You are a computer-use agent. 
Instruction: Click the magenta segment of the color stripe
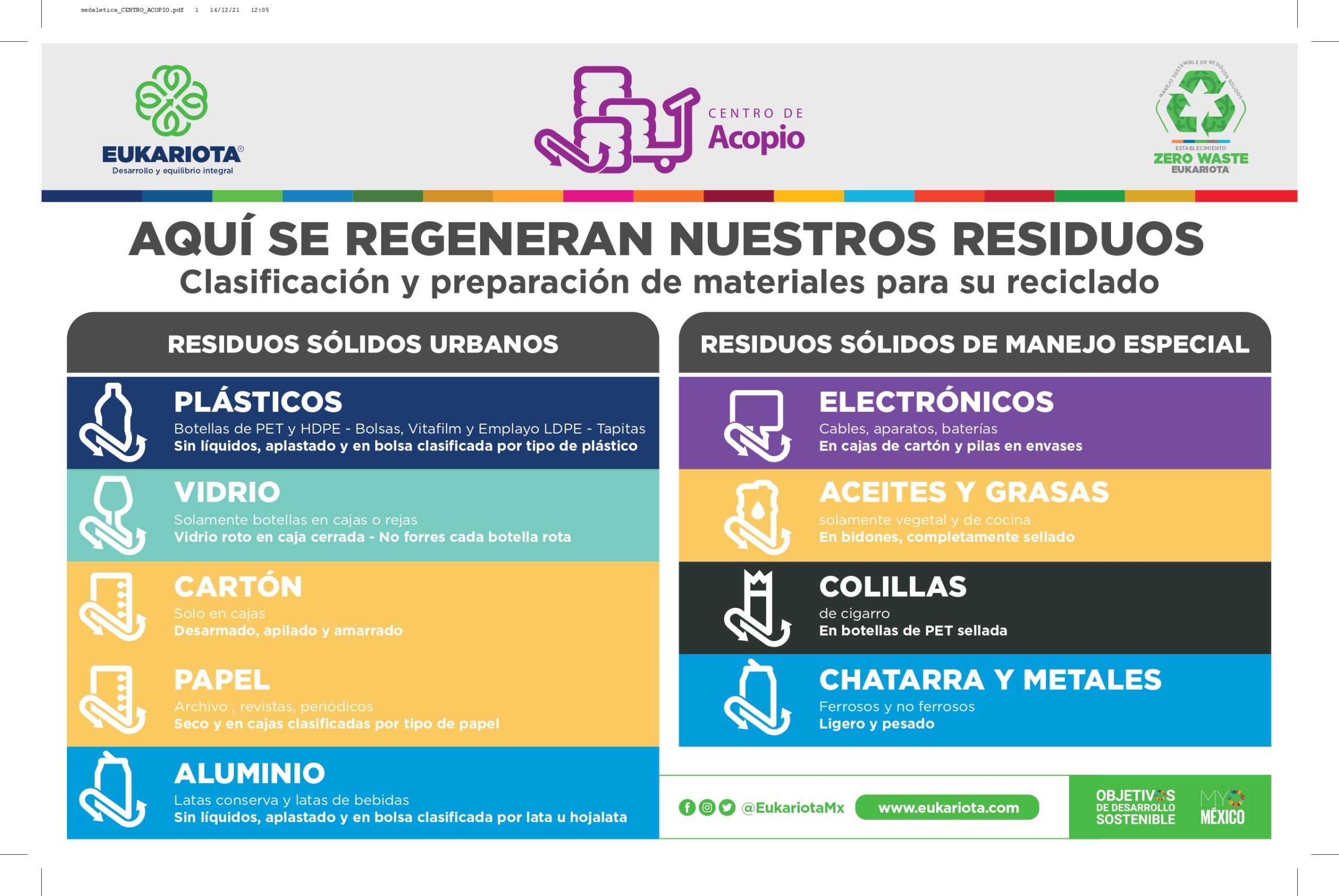pos(597,196)
